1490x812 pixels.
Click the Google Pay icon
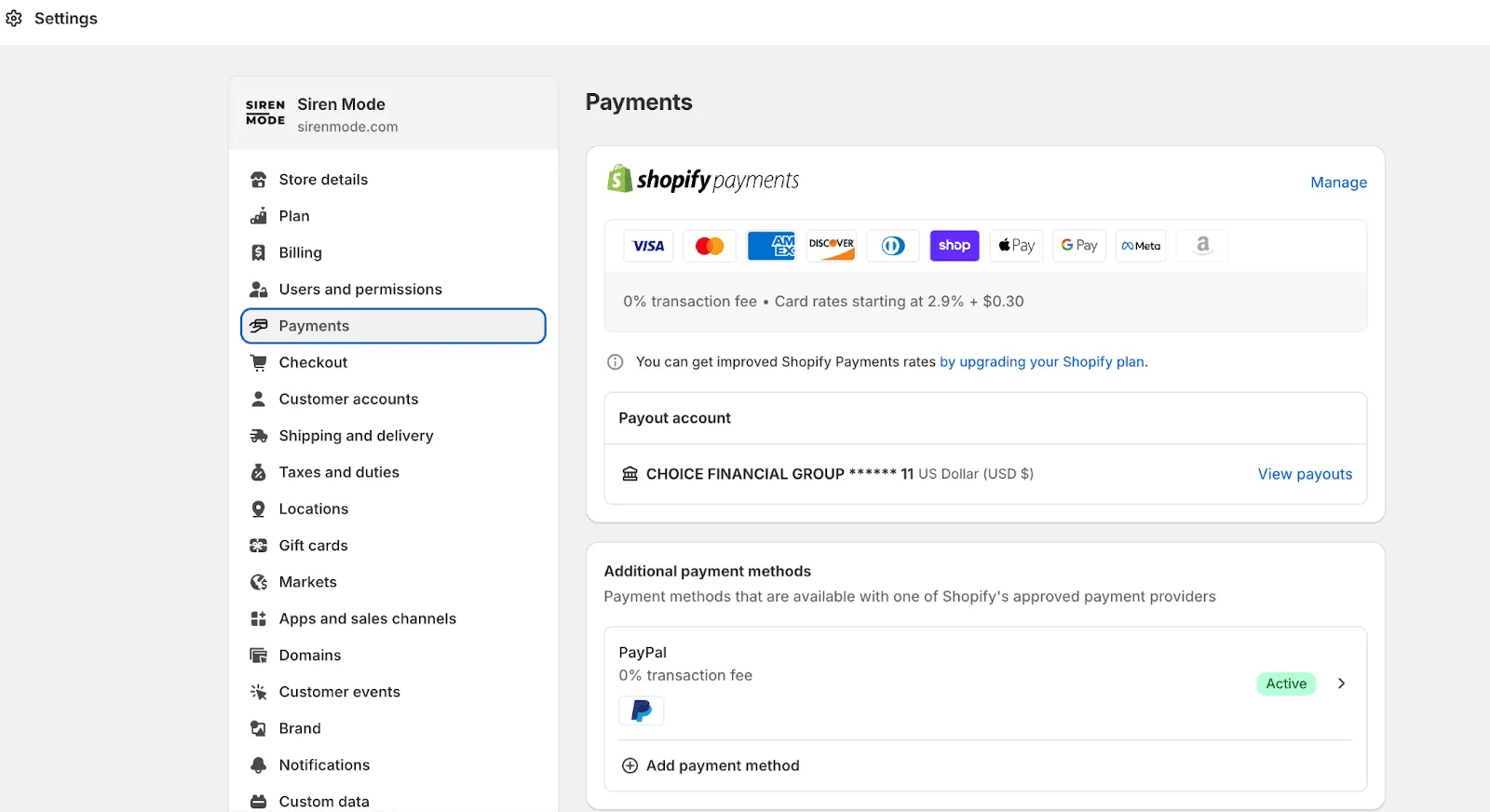pos(1079,246)
